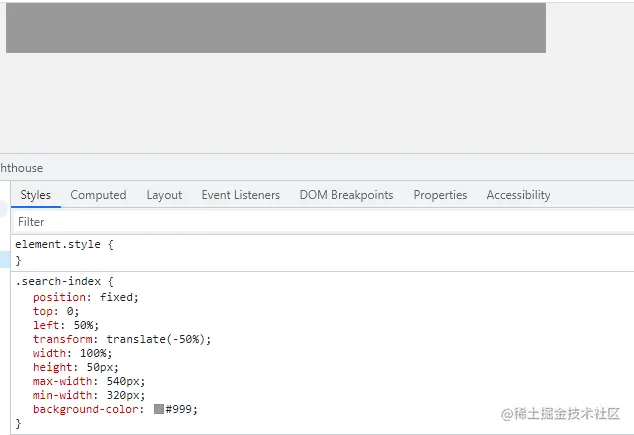Select the Event Listeners tab
This screenshot has height=435, width=634.
point(240,195)
